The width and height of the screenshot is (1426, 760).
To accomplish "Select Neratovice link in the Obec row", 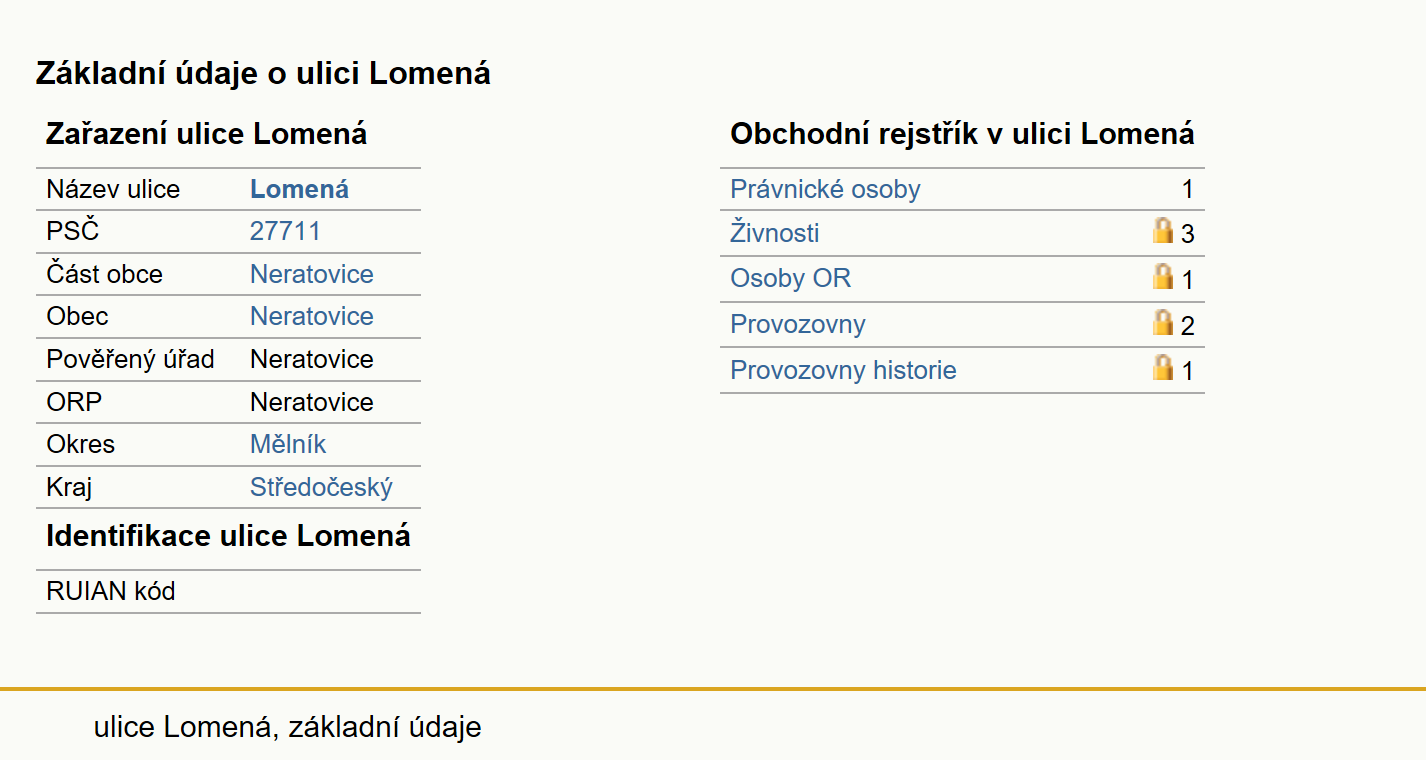I will [312, 316].
